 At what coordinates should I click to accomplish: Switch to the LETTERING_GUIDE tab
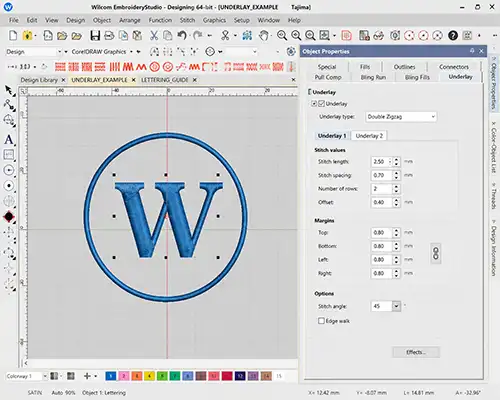[x=165, y=80]
